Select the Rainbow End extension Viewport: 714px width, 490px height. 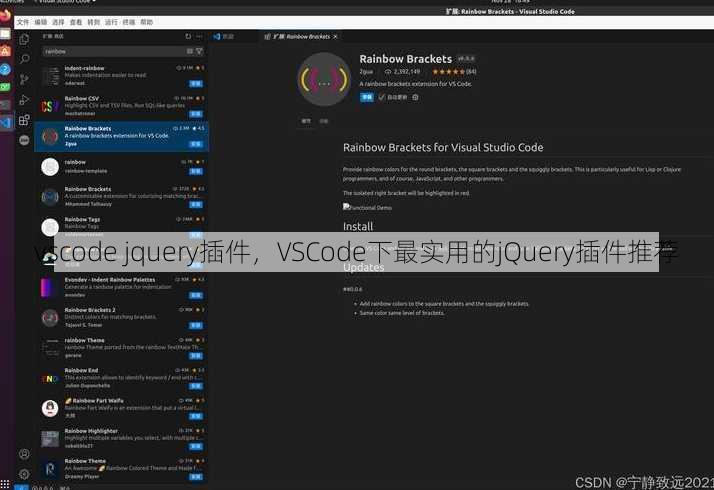[x=122, y=378]
